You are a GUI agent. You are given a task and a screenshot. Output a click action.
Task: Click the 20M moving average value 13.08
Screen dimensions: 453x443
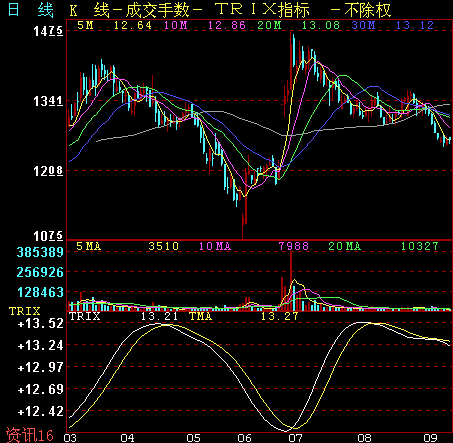click(x=321, y=25)
